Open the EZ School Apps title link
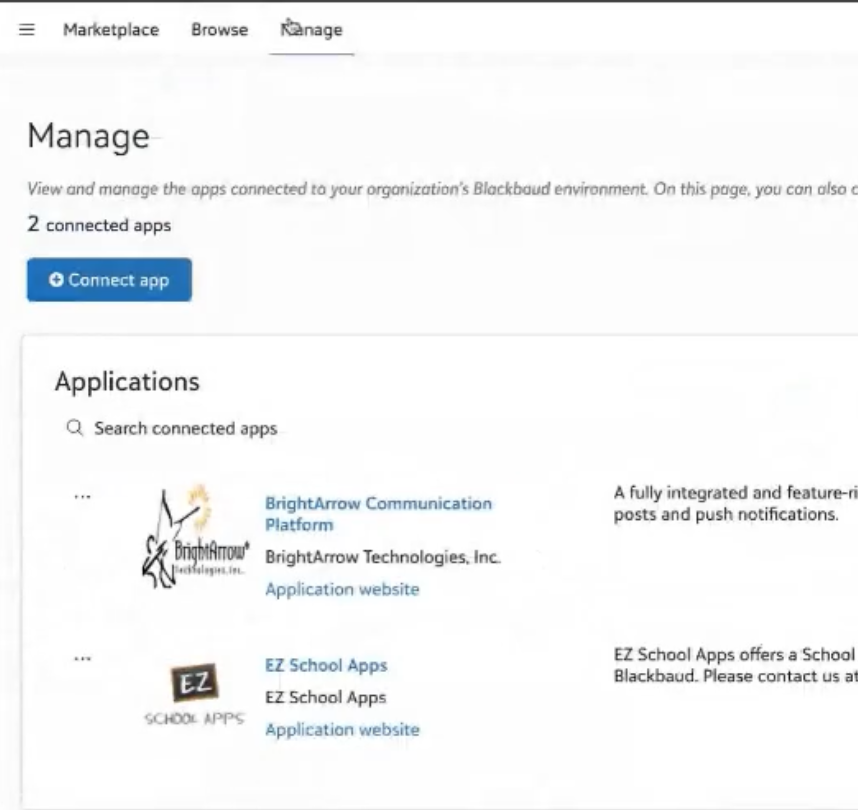Viewport: 858px width, 810px height. pos(326,666)
